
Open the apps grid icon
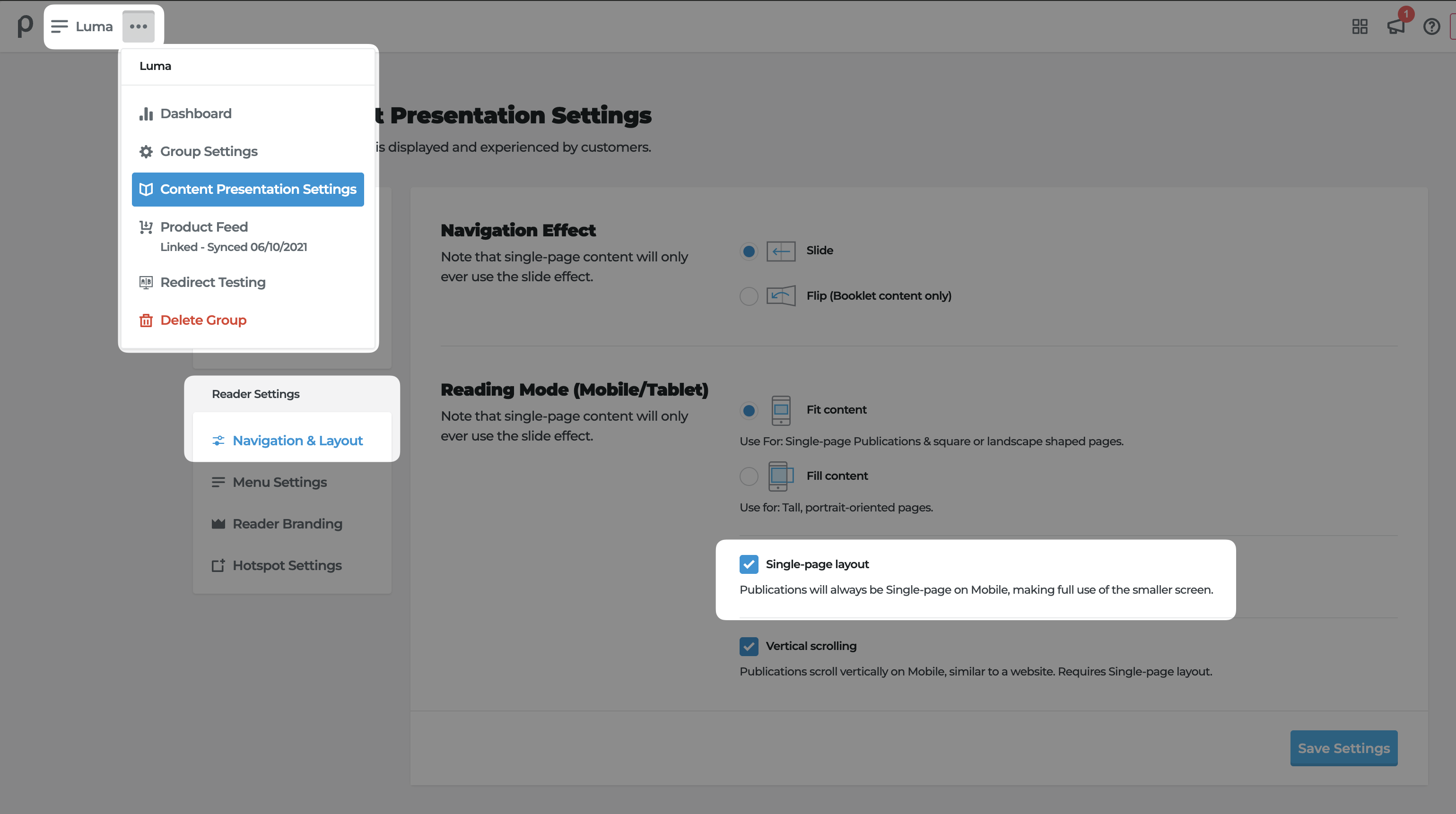pos(1360,26)
